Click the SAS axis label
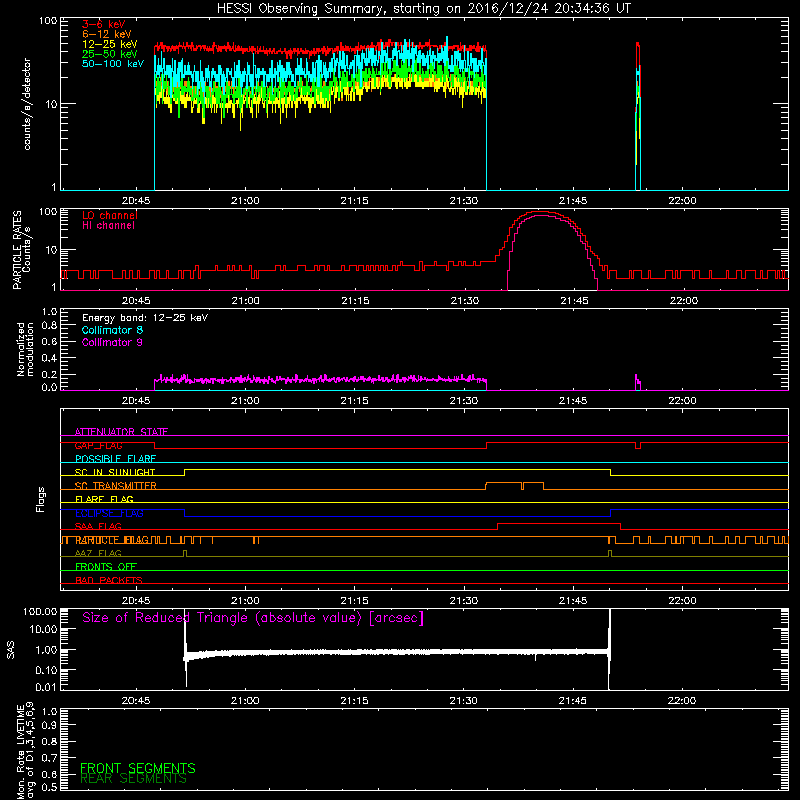Image resolution: width=800 pixels, height=800 pixels. pyautogui.click(x=11, y=650)
